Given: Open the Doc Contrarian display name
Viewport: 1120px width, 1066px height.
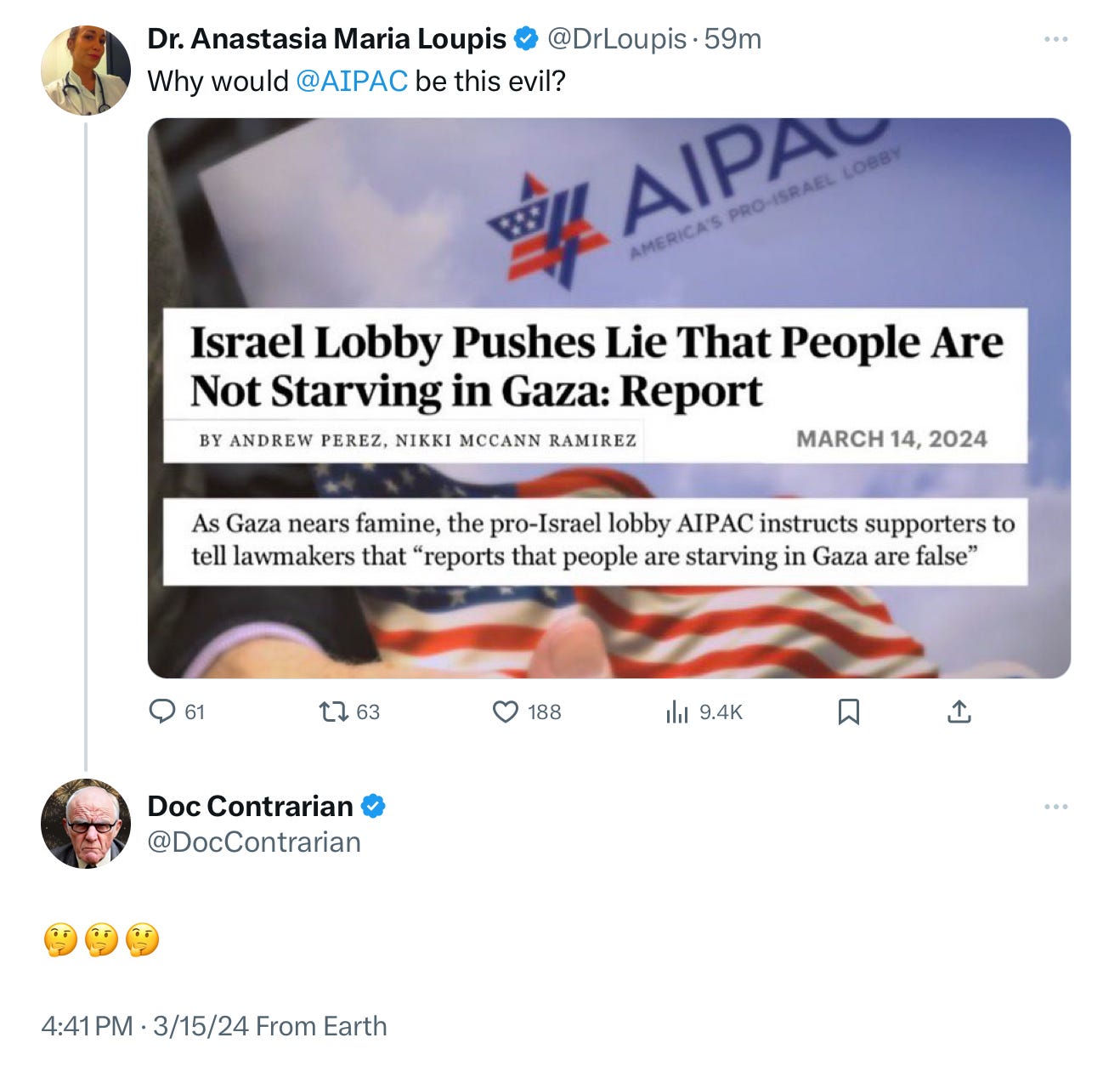Looking at the screenshot, I should point(250,806).
